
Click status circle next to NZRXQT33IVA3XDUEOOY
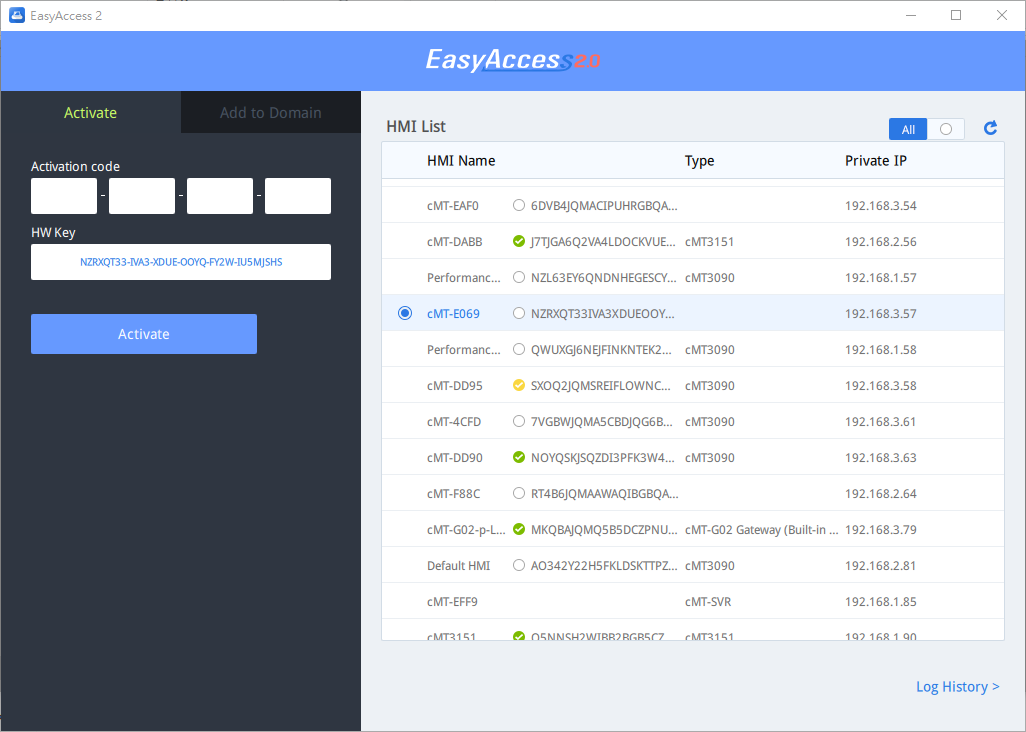tap(519, 313)
